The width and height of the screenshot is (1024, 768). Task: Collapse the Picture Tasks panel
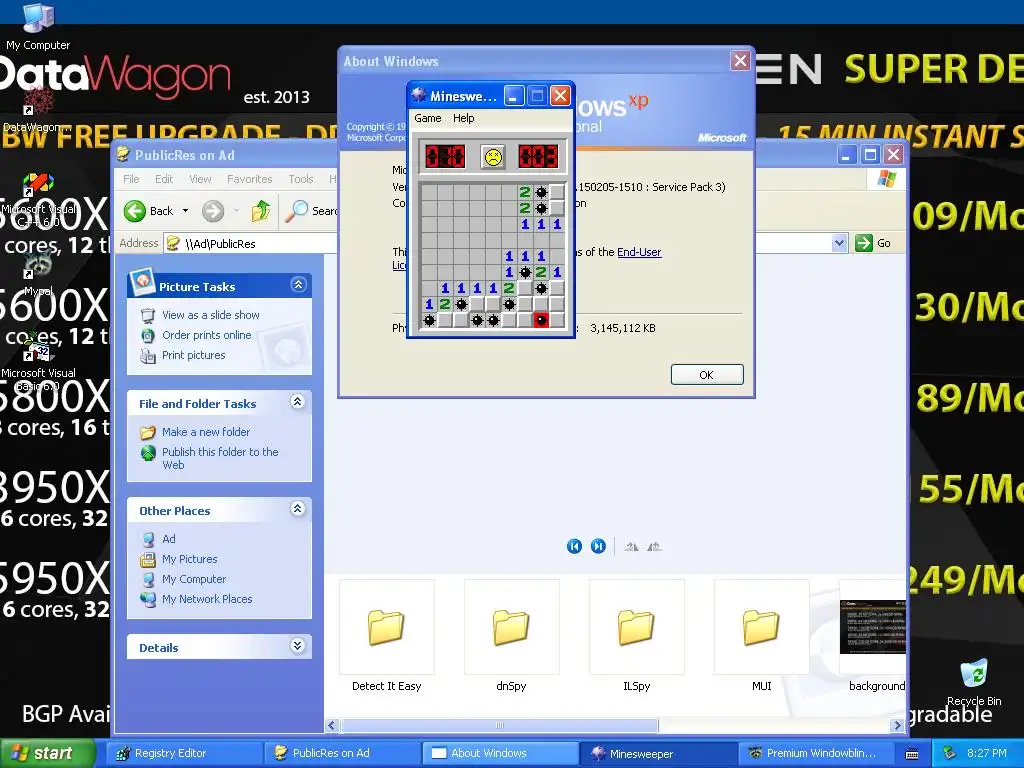click(x=298, y=285)
